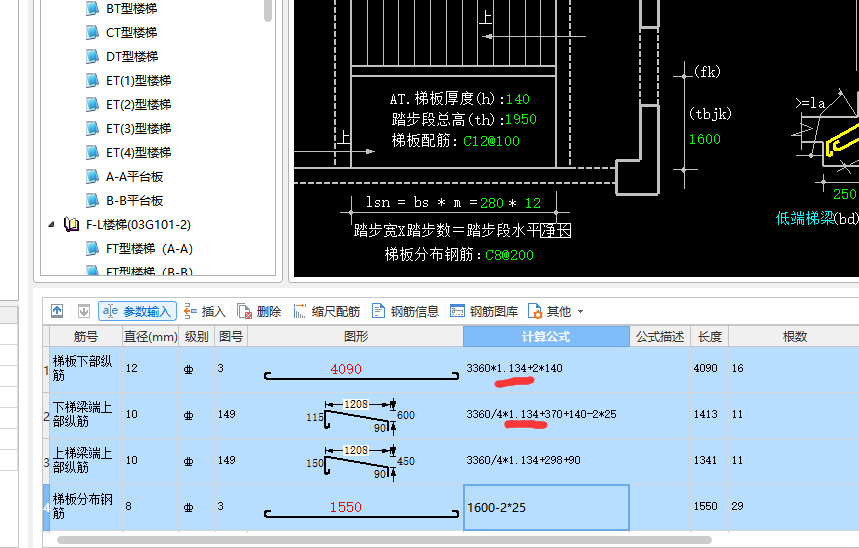Click the page icon beside BT型楼梯

pyautogui.click(x=92, y=9)
